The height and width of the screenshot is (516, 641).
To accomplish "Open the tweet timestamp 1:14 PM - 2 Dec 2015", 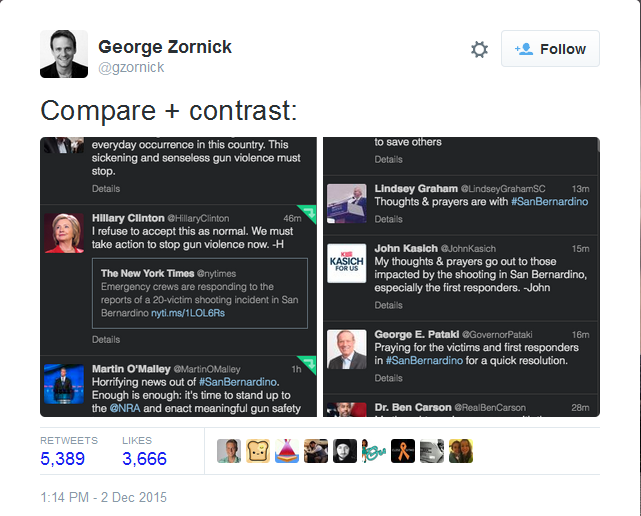I will (104, 497).
